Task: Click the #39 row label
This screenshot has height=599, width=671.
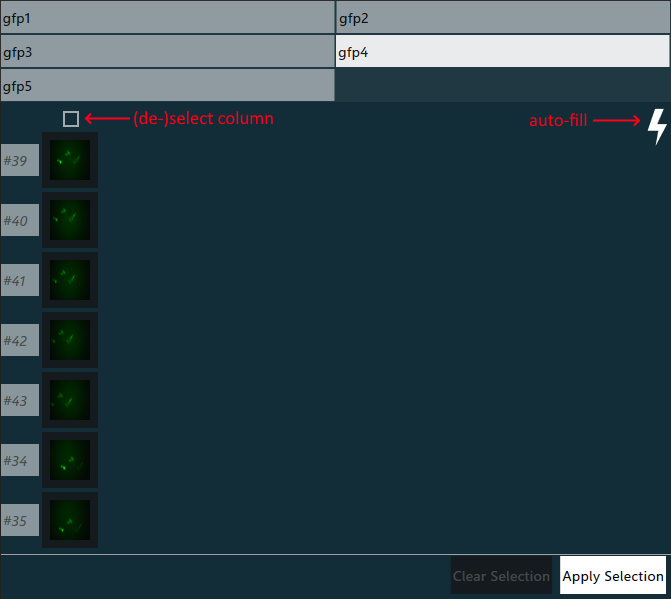Action: point(20,160)
